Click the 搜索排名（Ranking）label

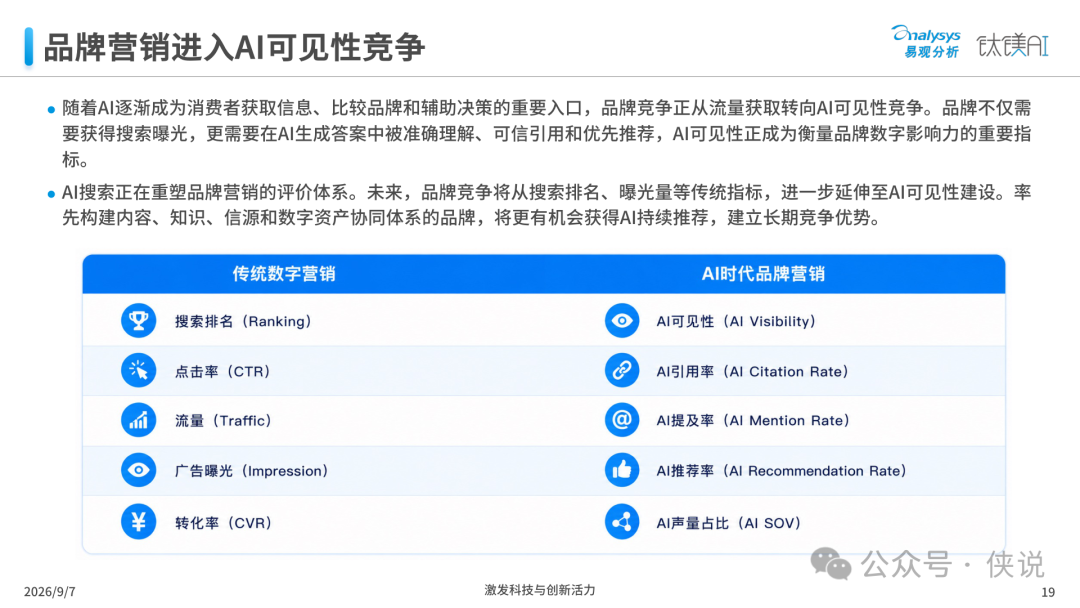pos(242,322)
